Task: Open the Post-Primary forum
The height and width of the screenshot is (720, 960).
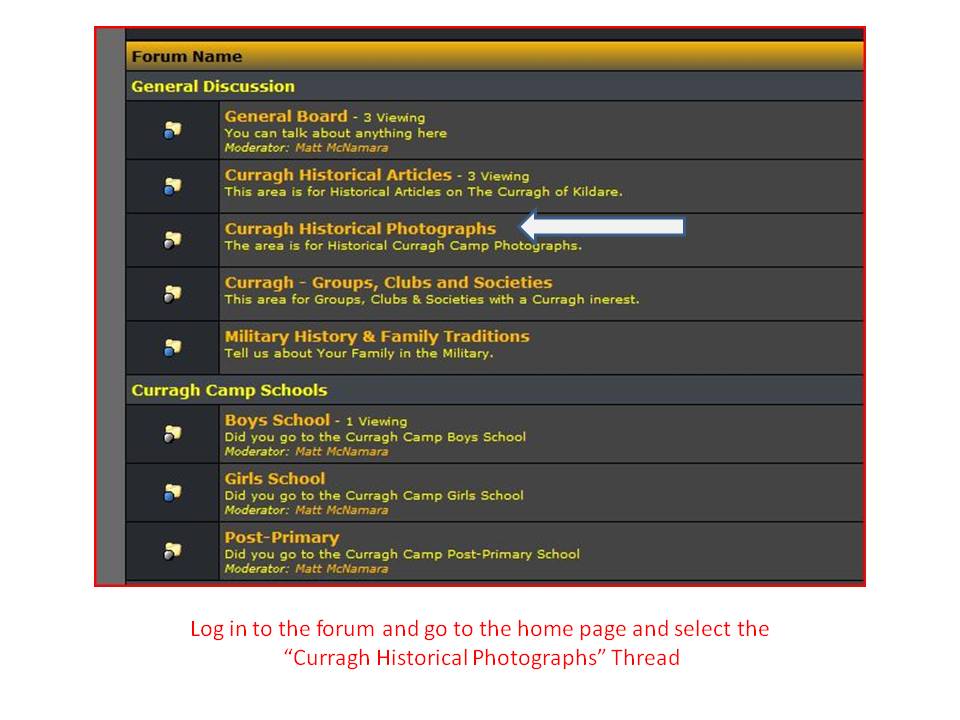Action: pyautogui.click(x=282, y=538)
